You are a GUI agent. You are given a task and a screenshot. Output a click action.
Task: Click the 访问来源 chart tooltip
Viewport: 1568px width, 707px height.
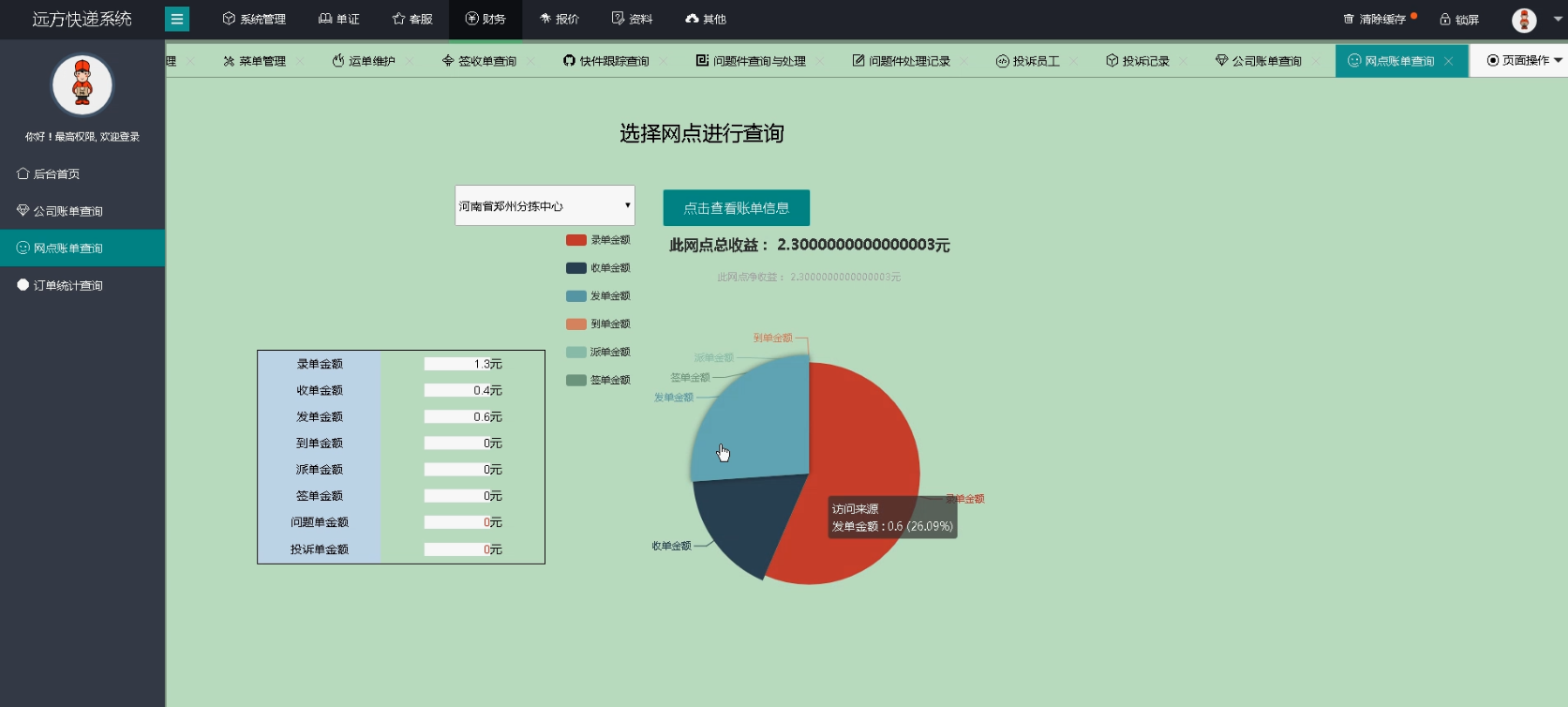[x=892, y=518]
